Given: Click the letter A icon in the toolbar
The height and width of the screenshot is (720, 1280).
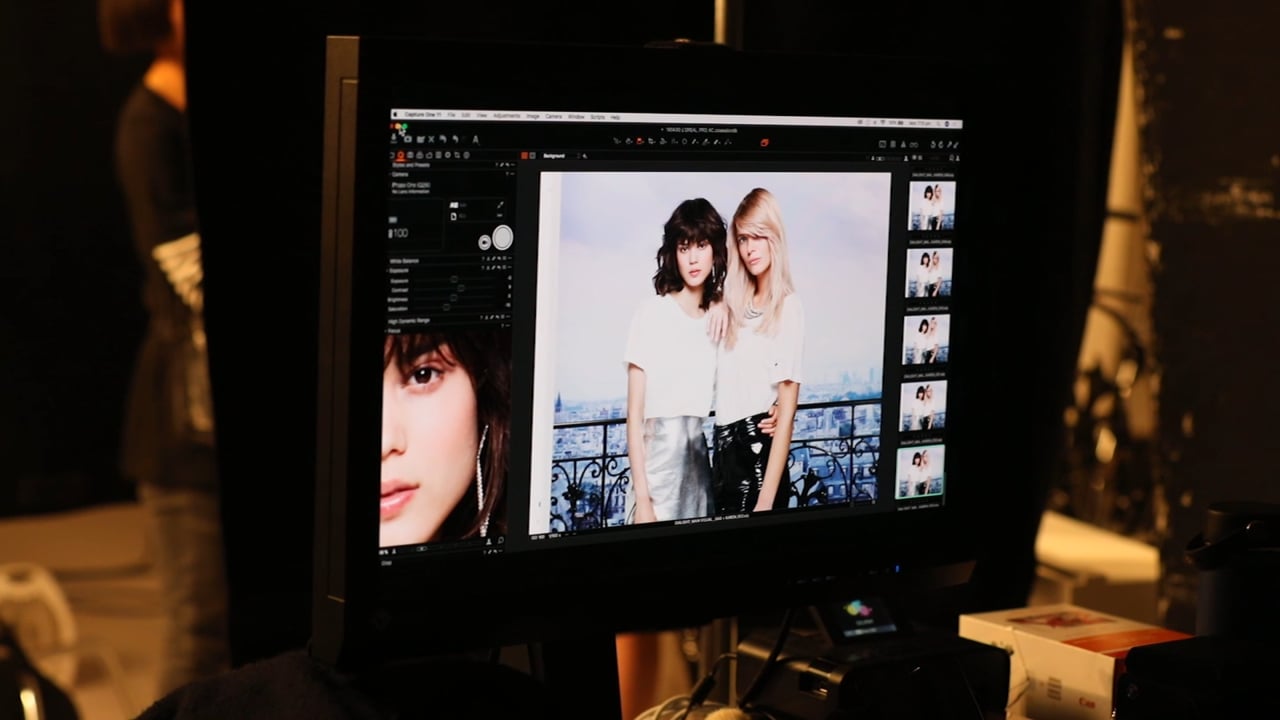Looking at the screenshot, I should tap(475, 140).
